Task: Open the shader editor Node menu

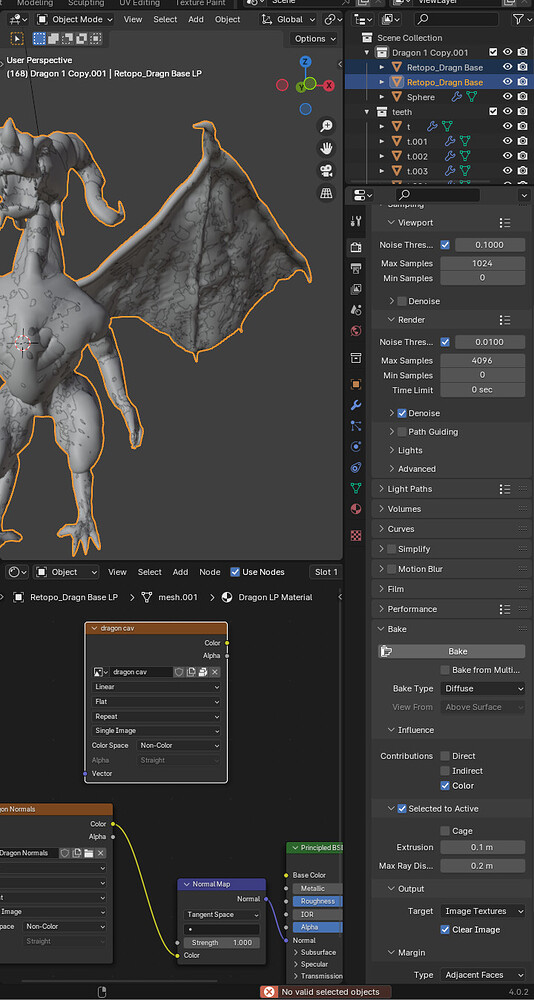Action: (x=210, y=572)
